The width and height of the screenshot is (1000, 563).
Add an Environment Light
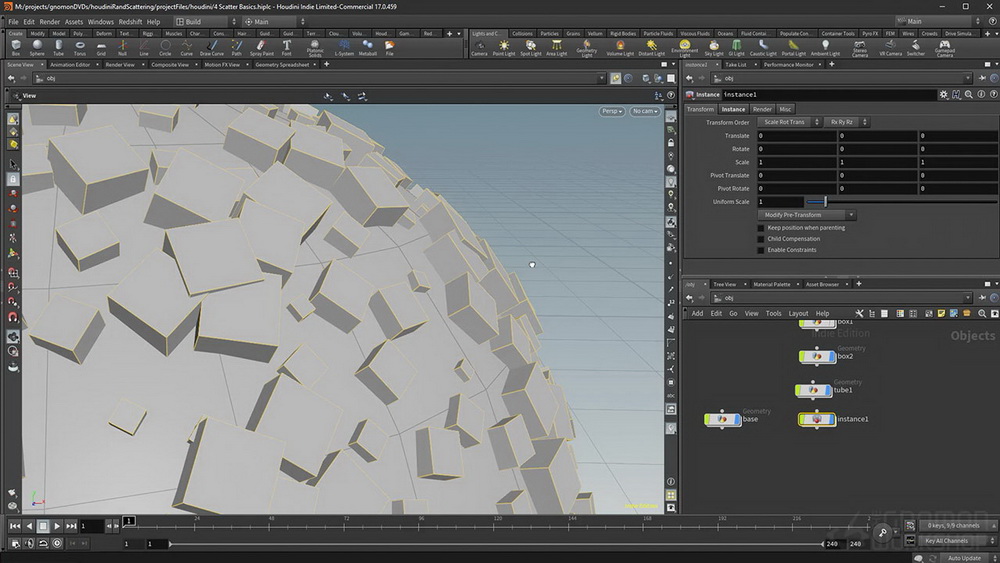[x=684, y=48]
